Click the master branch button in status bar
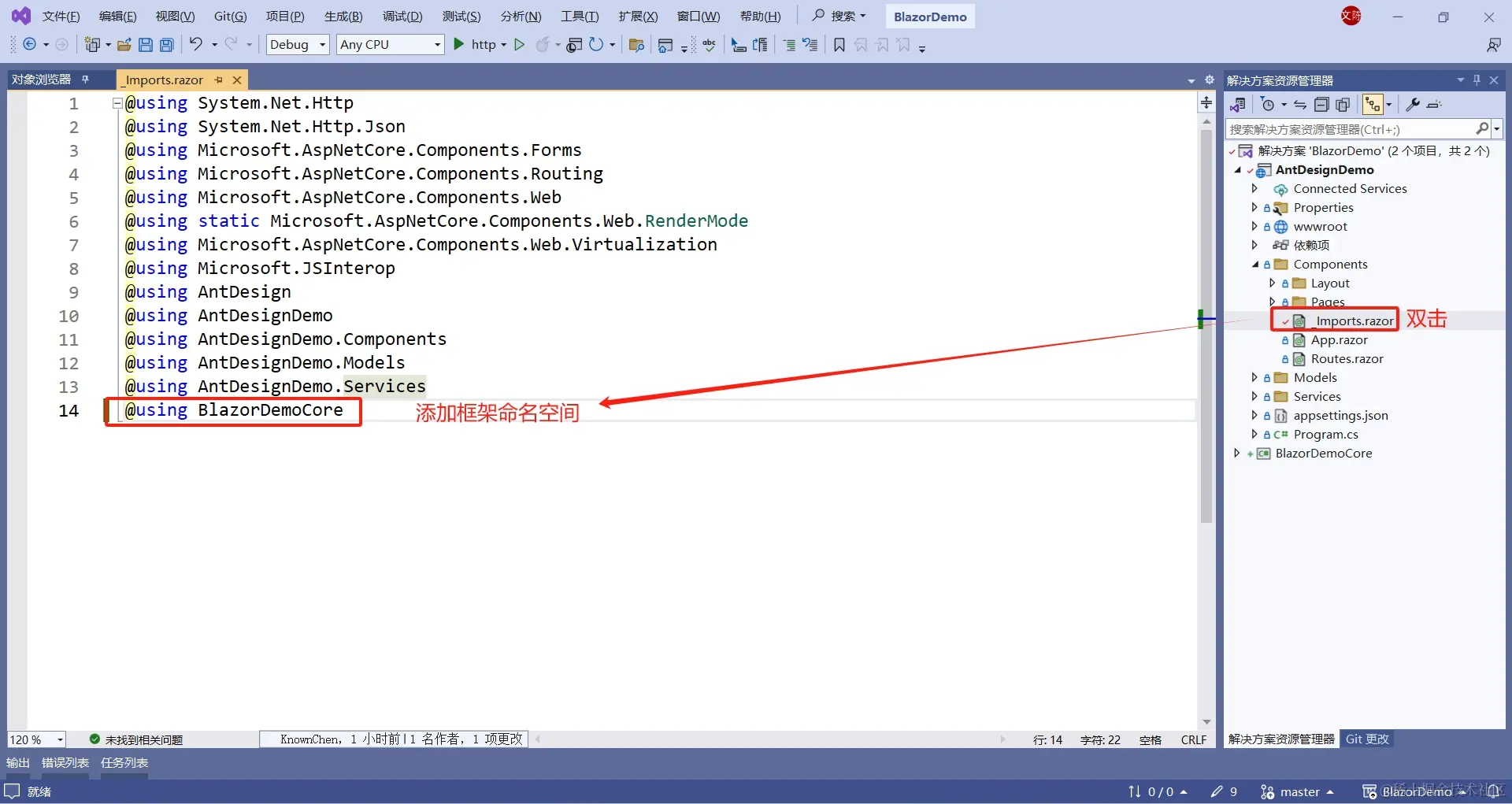This screenshot has height=804, width=1512. click(x=1297, y=791)
